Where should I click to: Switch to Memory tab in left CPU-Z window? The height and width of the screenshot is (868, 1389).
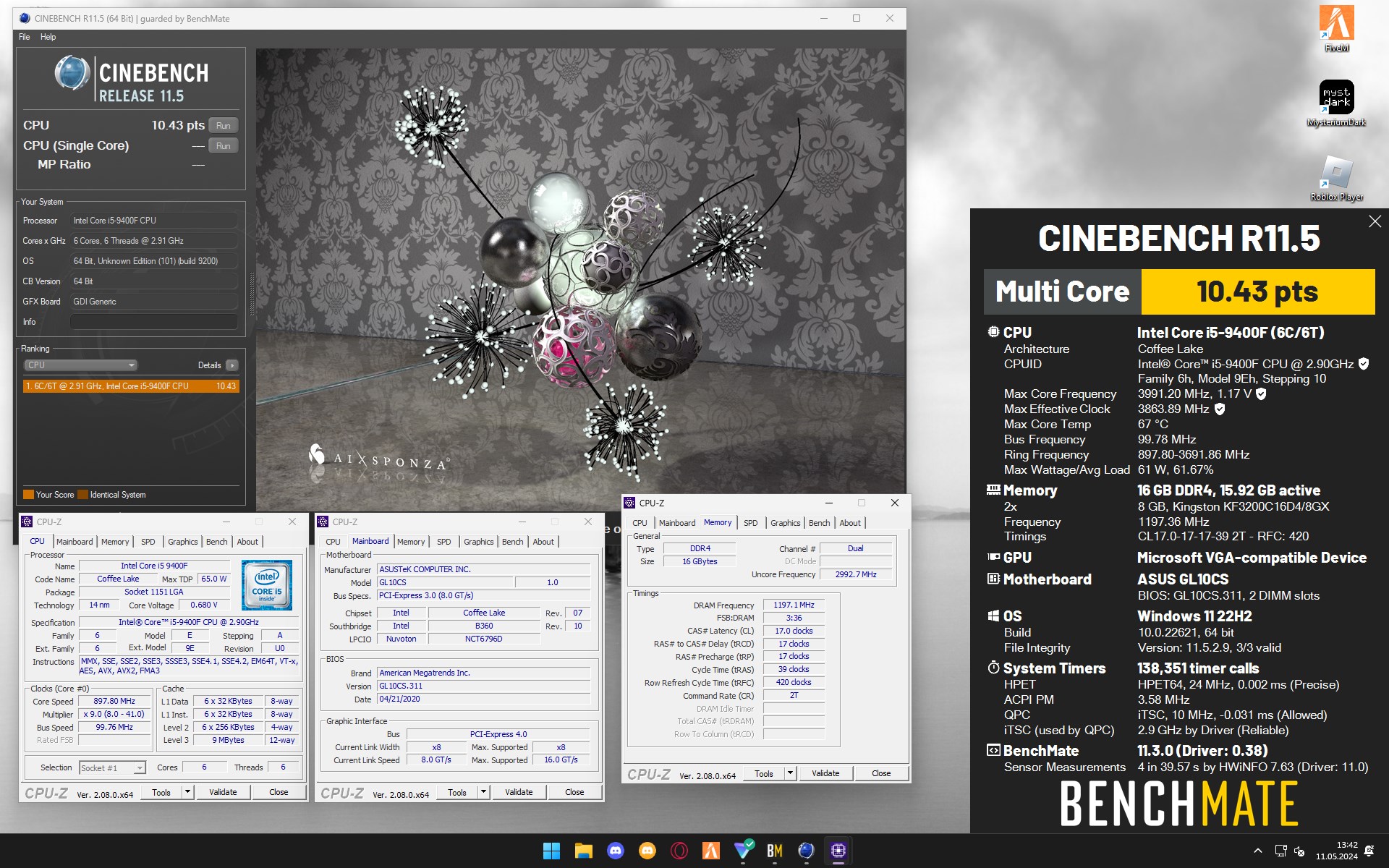point(115,542)
